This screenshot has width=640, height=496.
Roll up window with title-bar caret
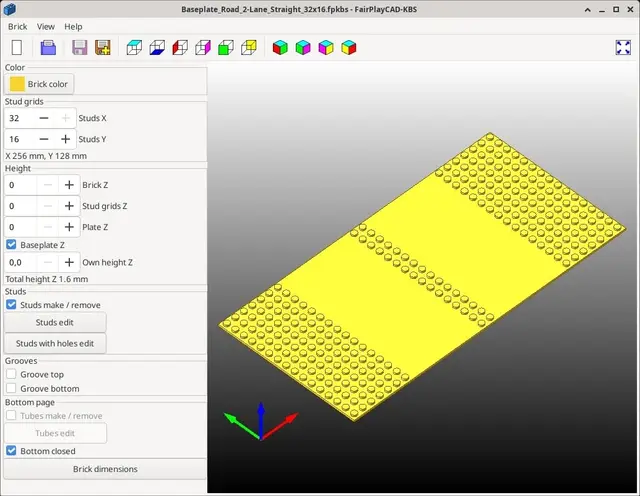tap(588, 9)
